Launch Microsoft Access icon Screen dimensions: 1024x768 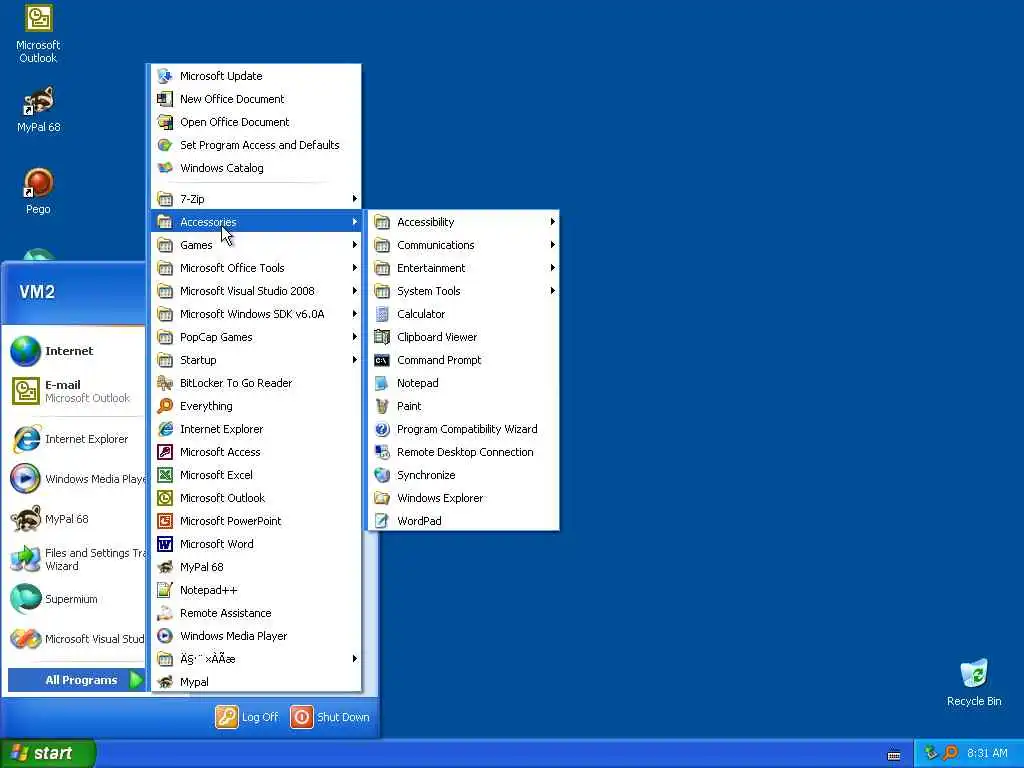(165, 452)
